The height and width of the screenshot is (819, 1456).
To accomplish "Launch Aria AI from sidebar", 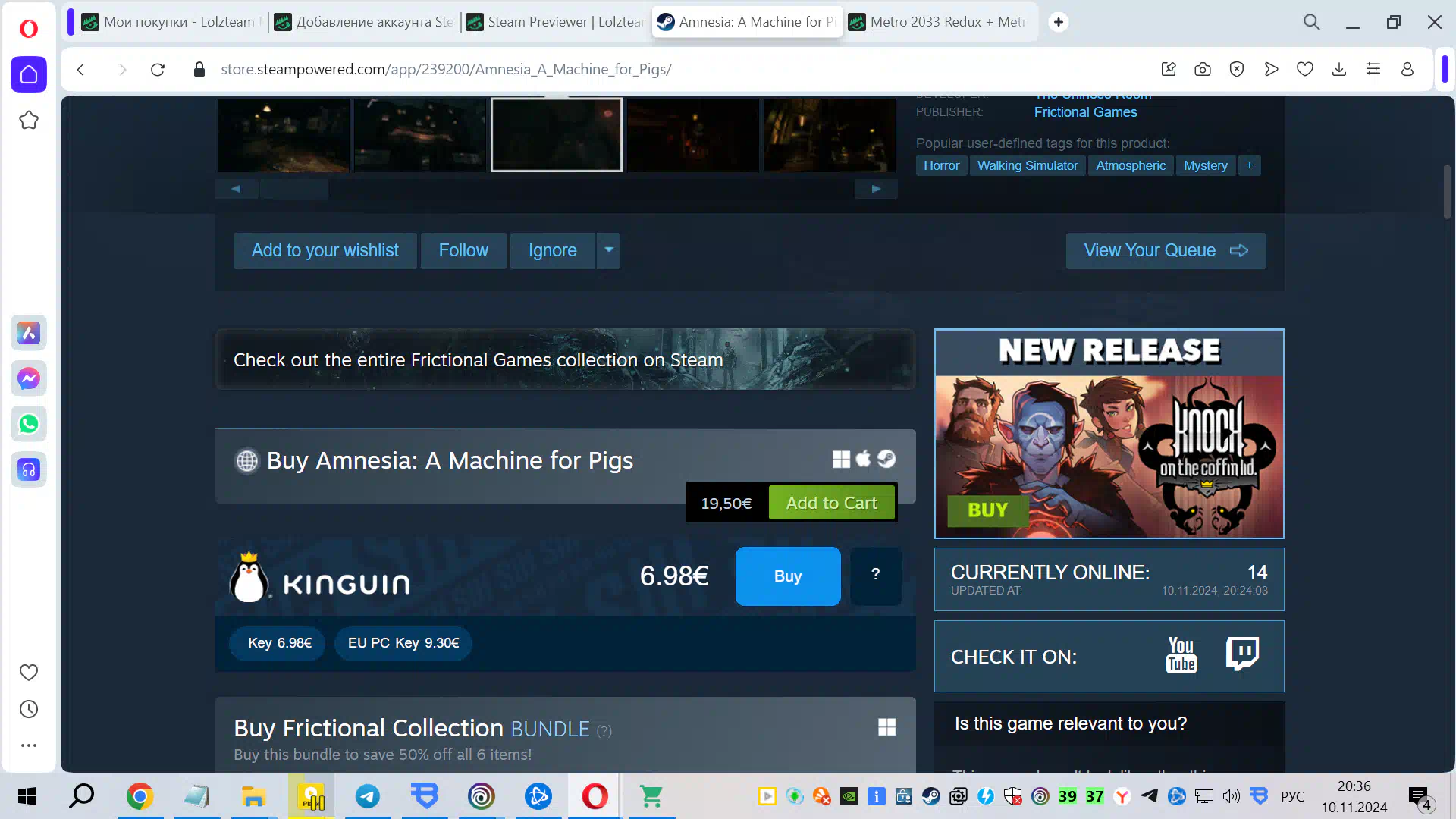I will (29, 333).
